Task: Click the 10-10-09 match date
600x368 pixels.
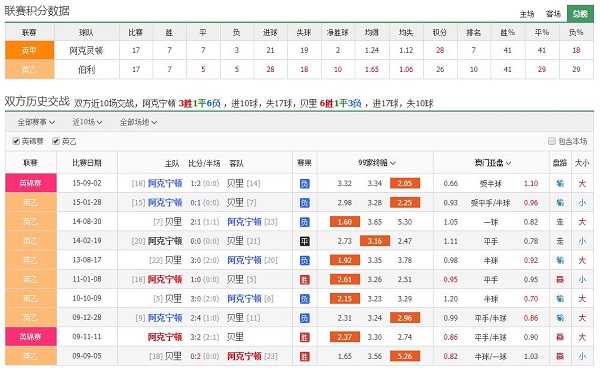Action: coord(87,299)
